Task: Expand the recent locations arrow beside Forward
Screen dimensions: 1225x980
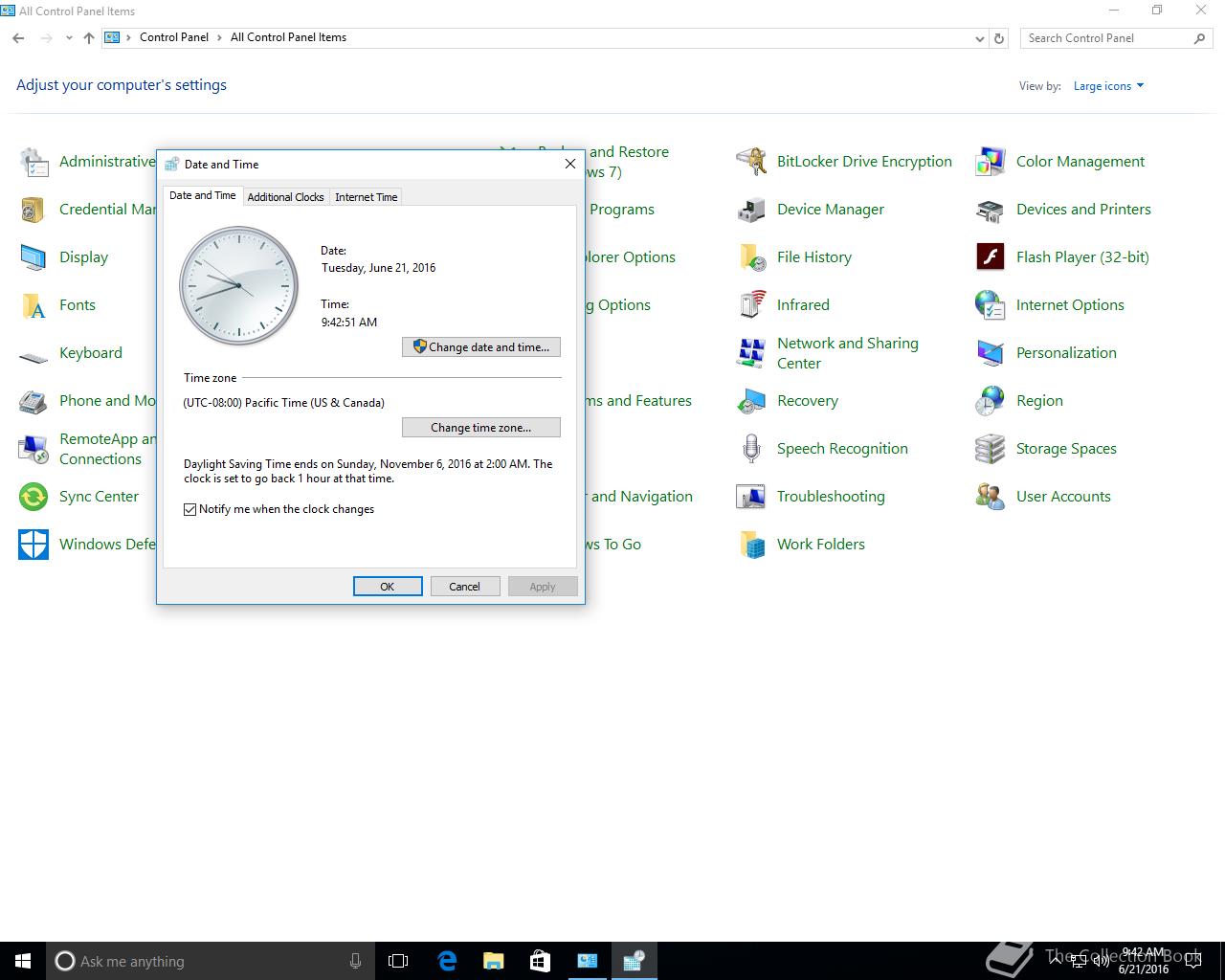Action: [x=69, y=38]
